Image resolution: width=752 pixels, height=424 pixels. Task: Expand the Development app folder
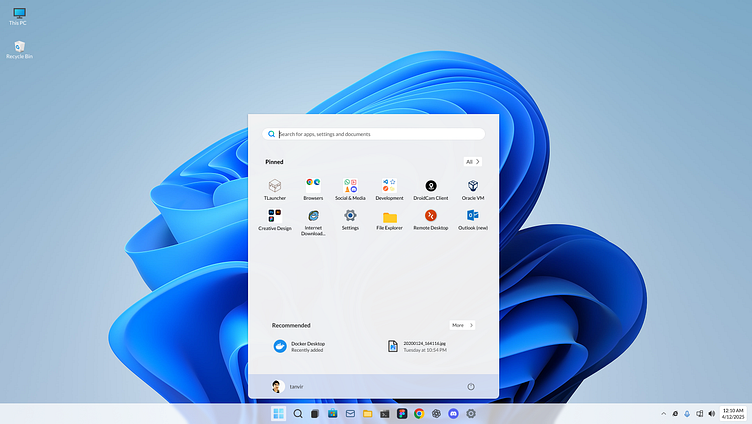[x=390, y=187]
